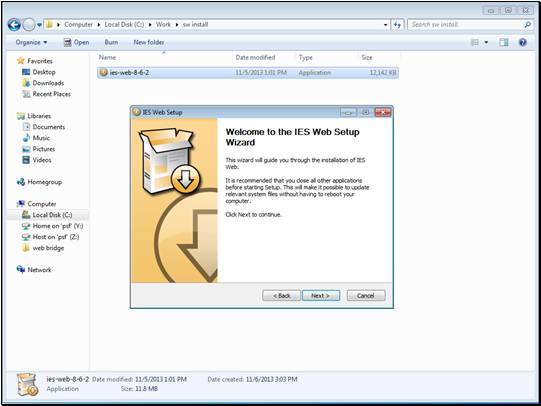Expand the Organize dropdown menu

pyautogui.click(x=31, y=42)
